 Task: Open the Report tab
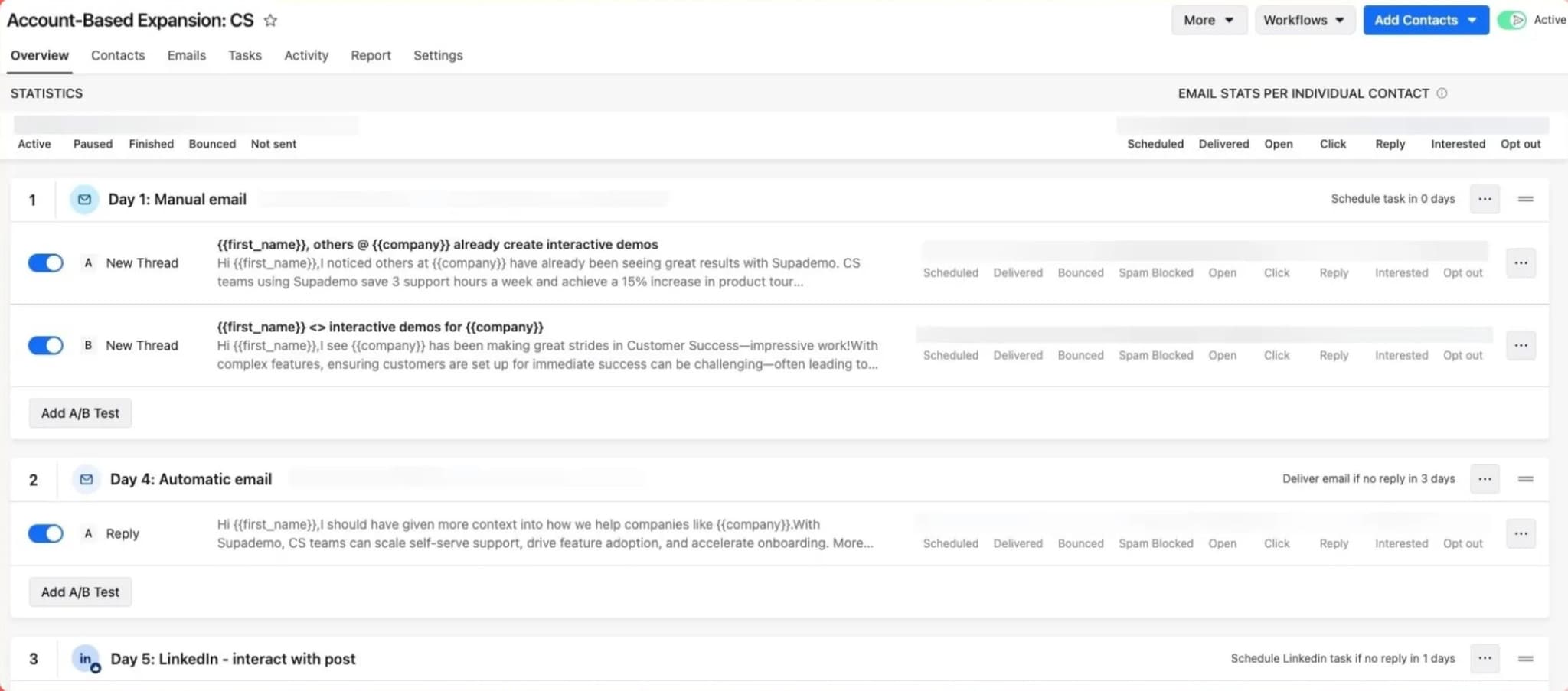click(x=371, y=55)
